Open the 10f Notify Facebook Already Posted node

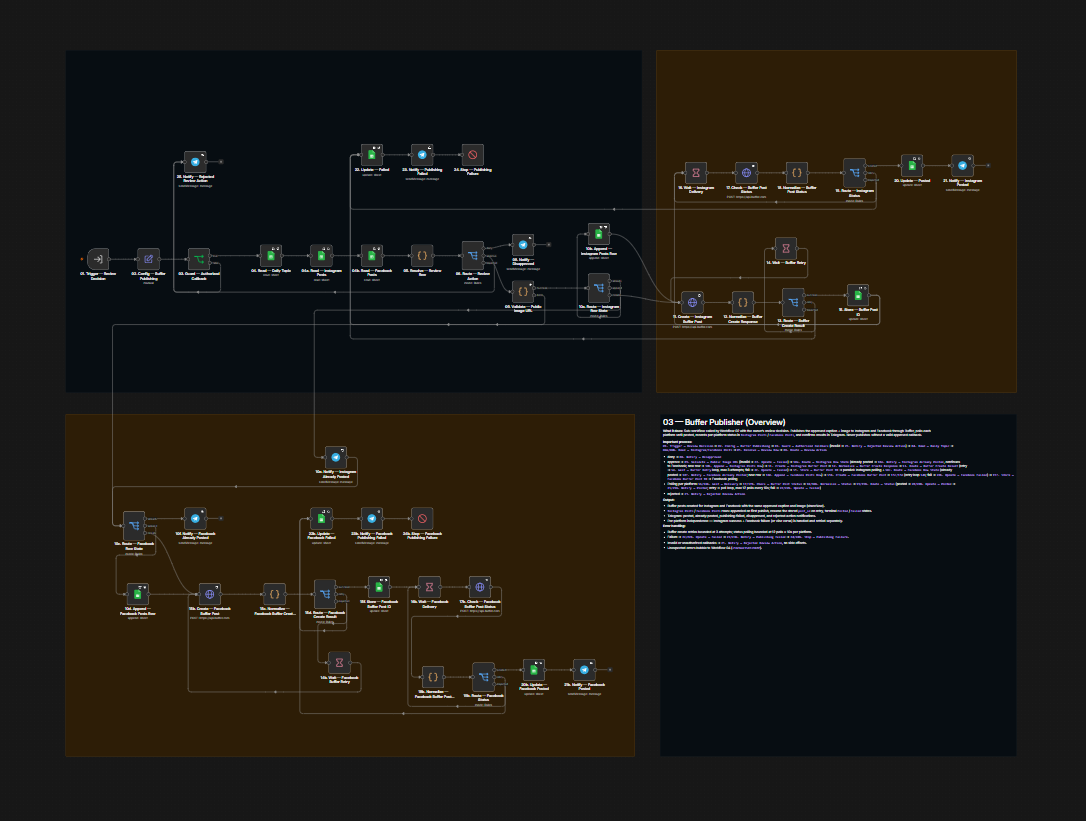tap(195, 518)
